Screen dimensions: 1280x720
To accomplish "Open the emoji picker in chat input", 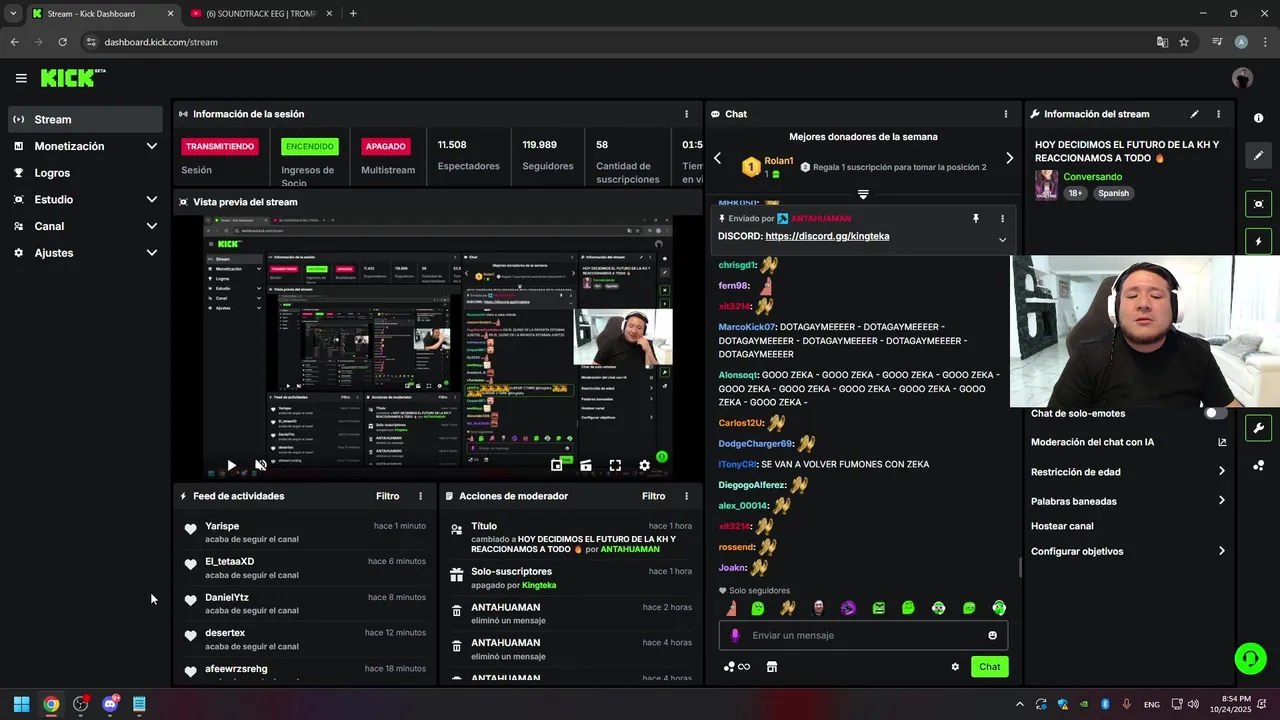I will tap(992, 635).
